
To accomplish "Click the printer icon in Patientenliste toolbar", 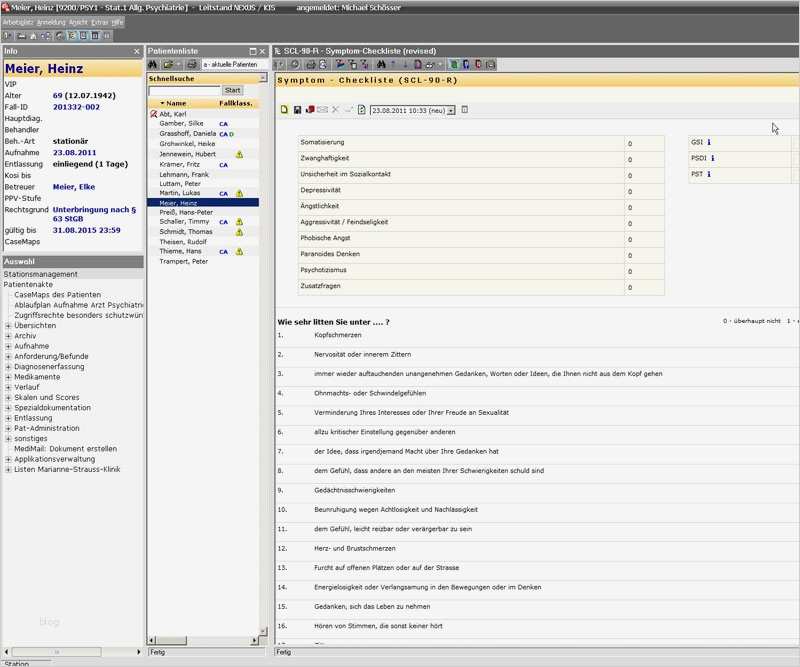I will tap(191, 64).
